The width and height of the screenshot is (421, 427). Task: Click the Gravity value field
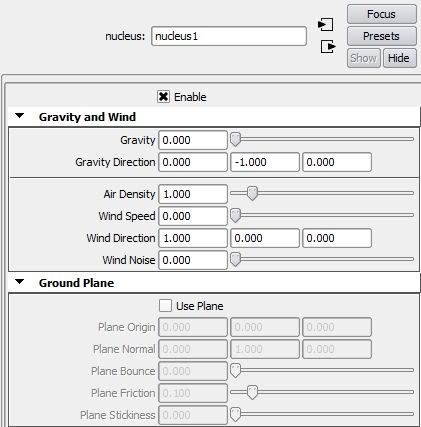pyautogui.click(x=193, y=140)
